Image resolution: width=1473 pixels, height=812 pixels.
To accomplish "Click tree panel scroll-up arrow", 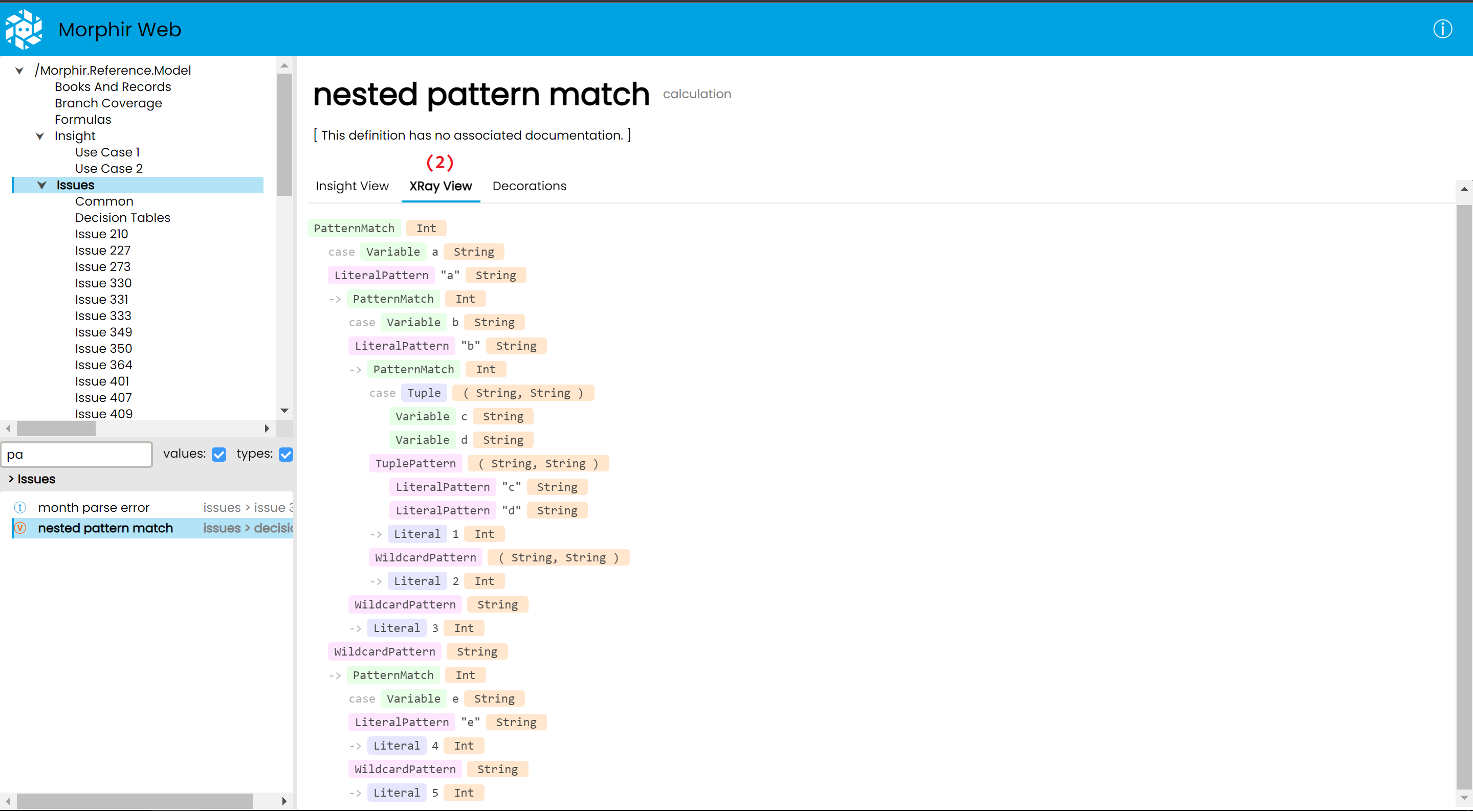I will 284,66.
